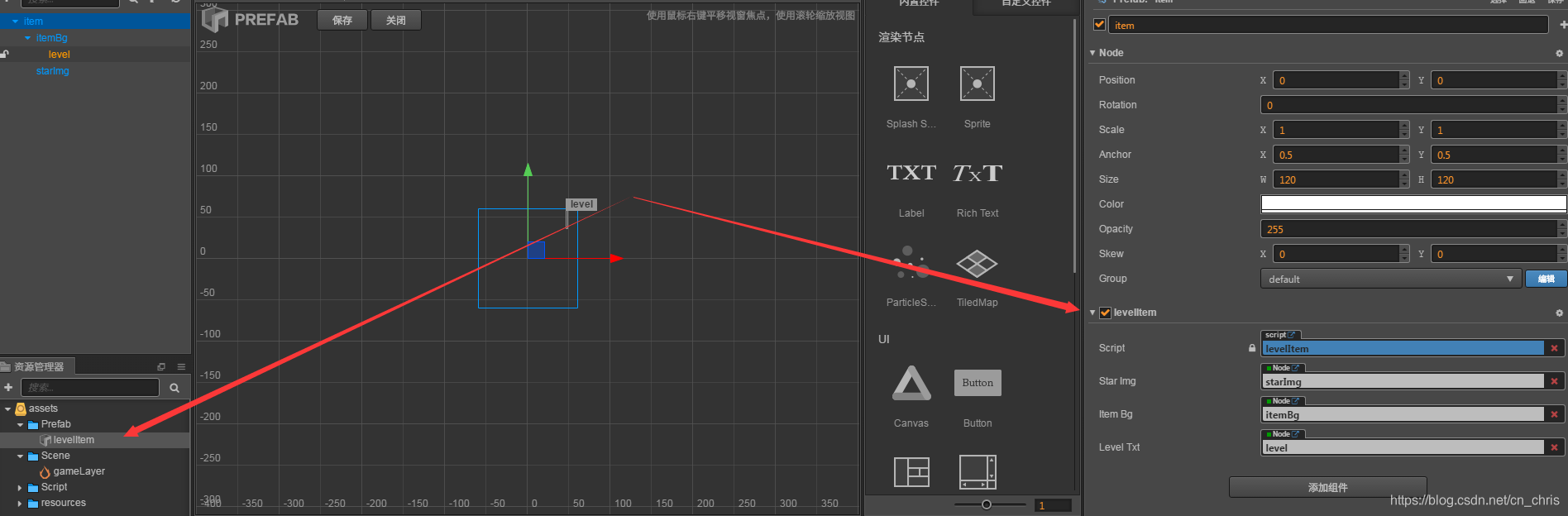
Task: Add a Sprite render node
Action: click(x=977, y=84)
